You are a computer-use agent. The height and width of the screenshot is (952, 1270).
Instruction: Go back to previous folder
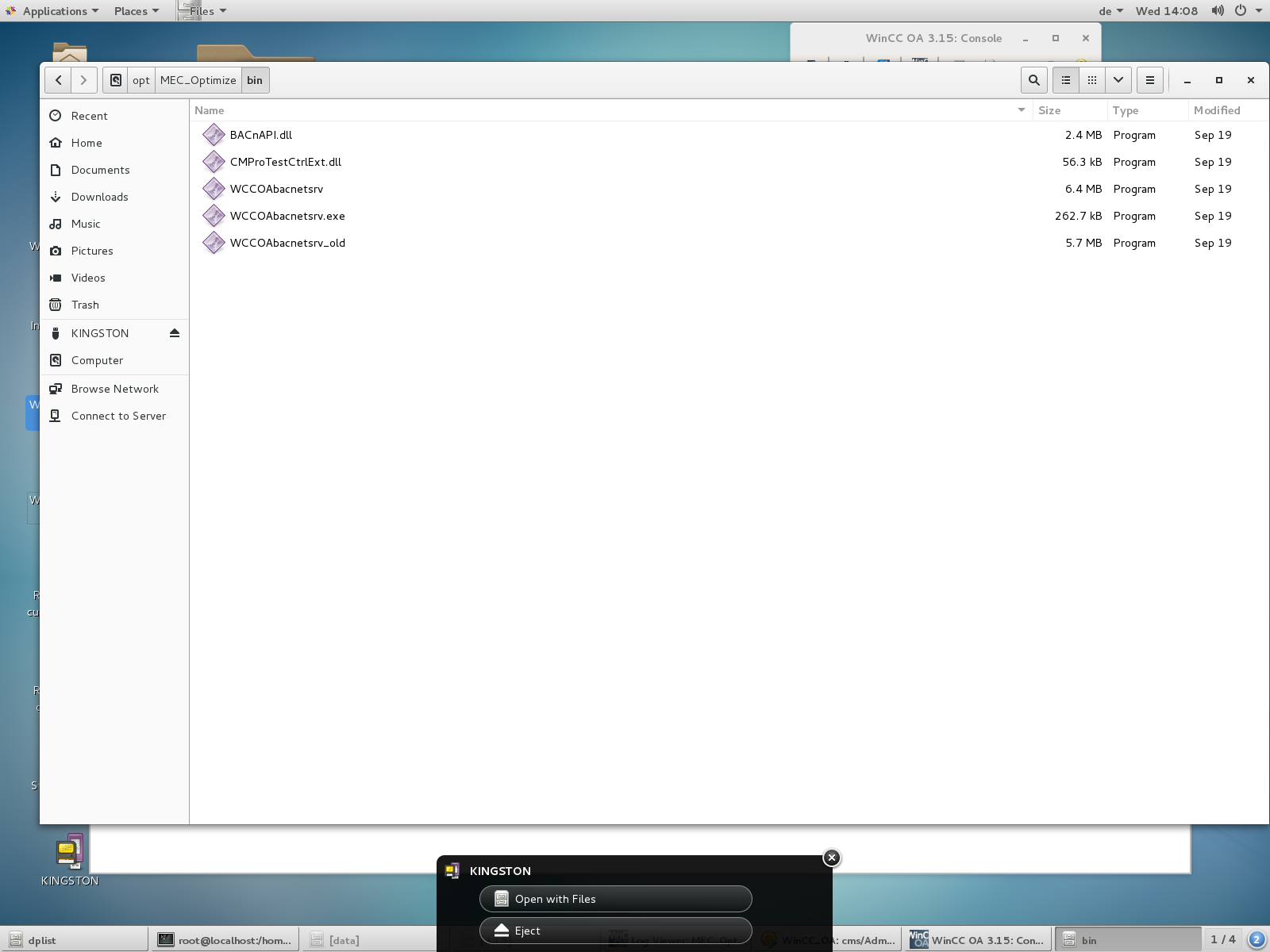pyautogui.click(x=58, y=80)
